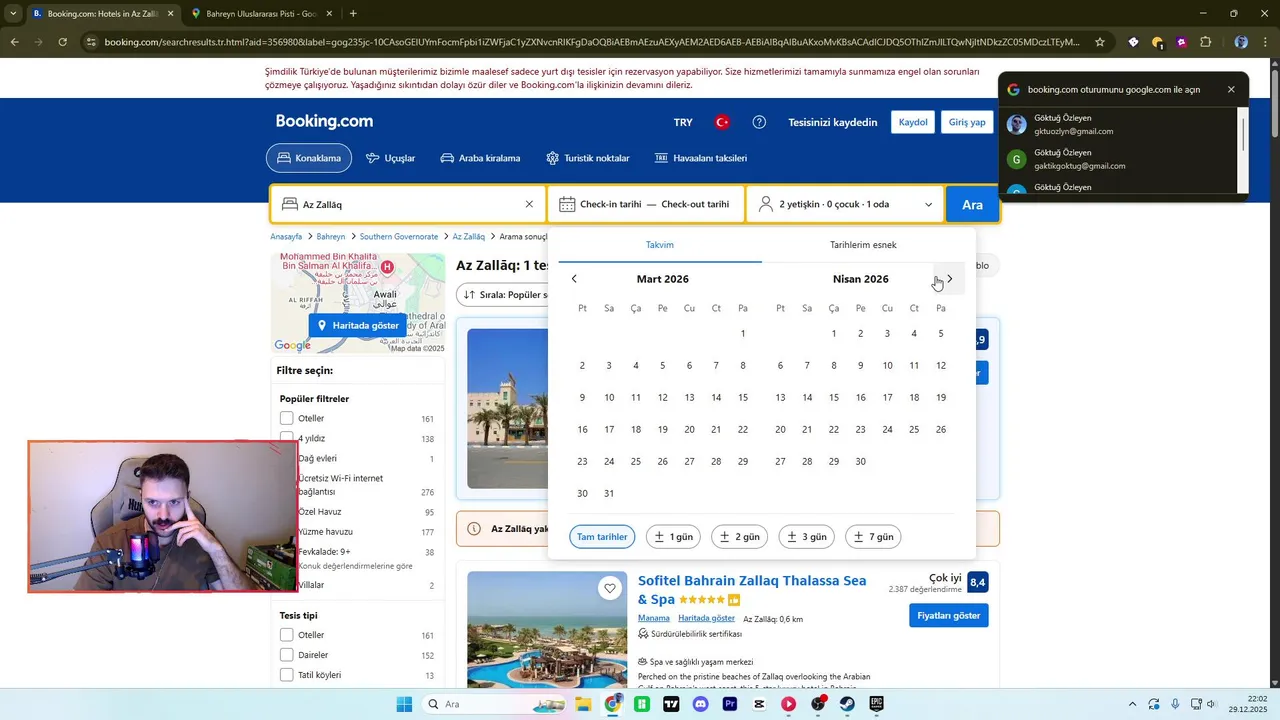Click Fiyatları göster for Sofitel Bahrain
Screen dimensions: 1280x720
pos(949,615)
